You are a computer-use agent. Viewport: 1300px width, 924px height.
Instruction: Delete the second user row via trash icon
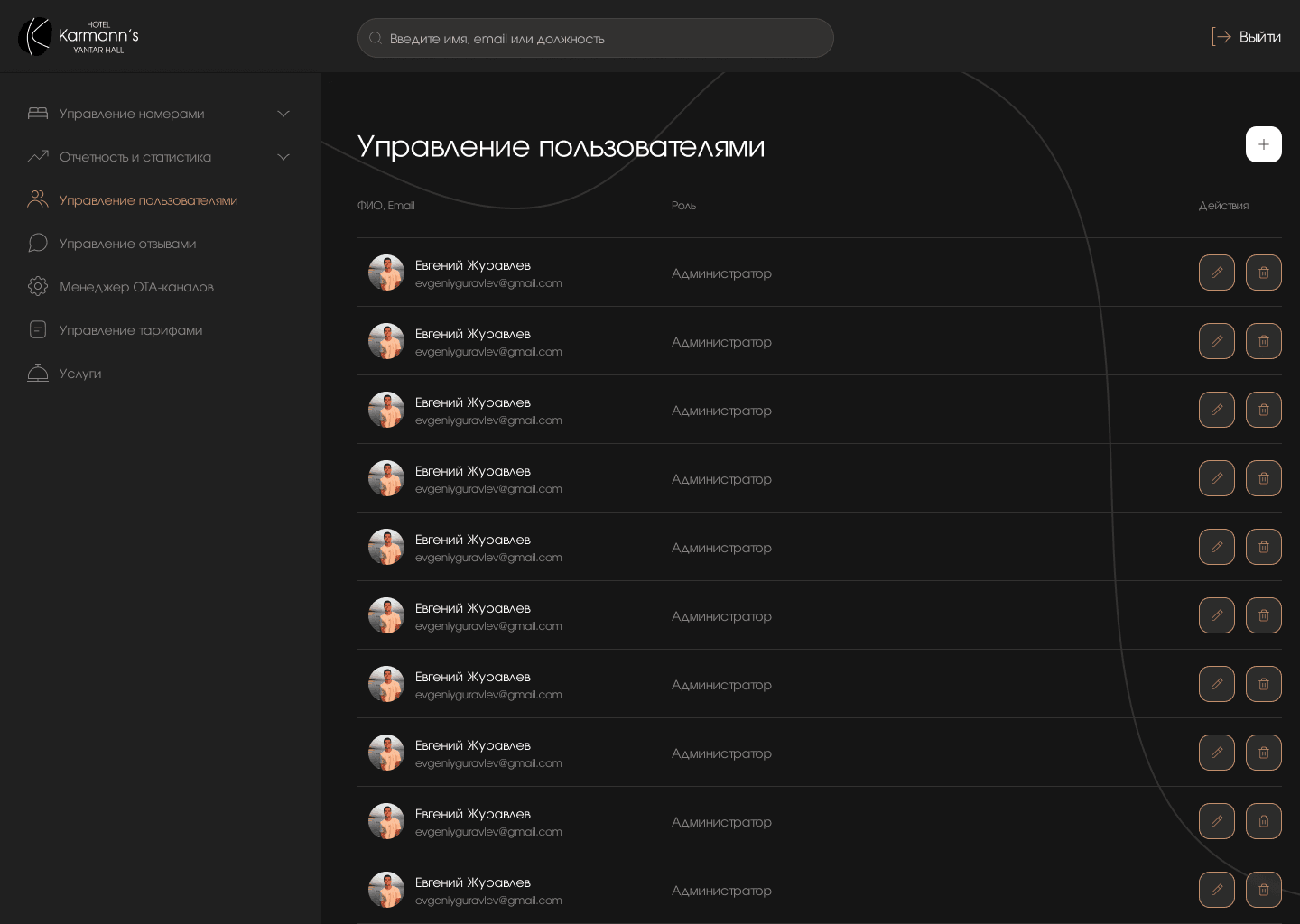tap(1264, 341)
